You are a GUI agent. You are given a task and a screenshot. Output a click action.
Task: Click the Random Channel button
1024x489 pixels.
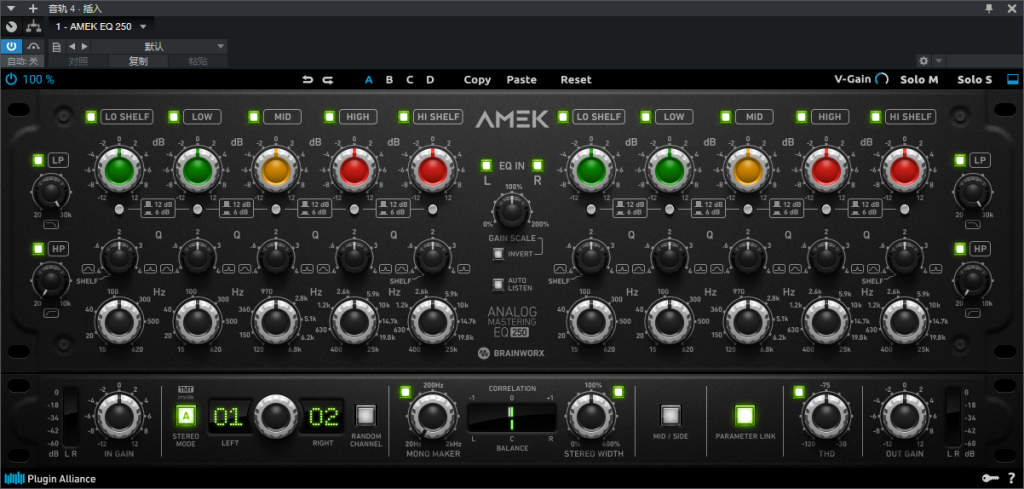[366, 415]
